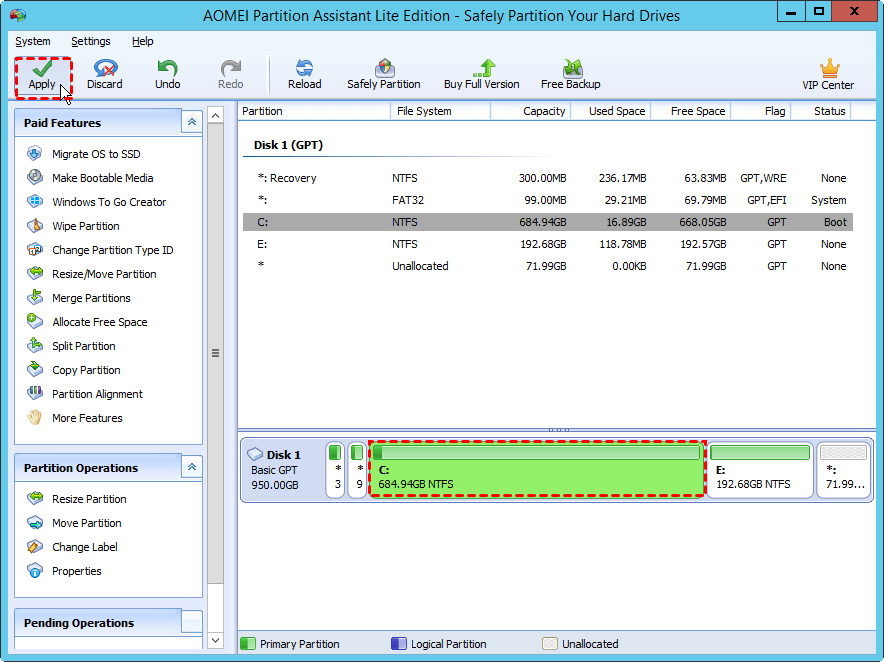Select C: 684.94GB block in disk map

coord(536,469)
